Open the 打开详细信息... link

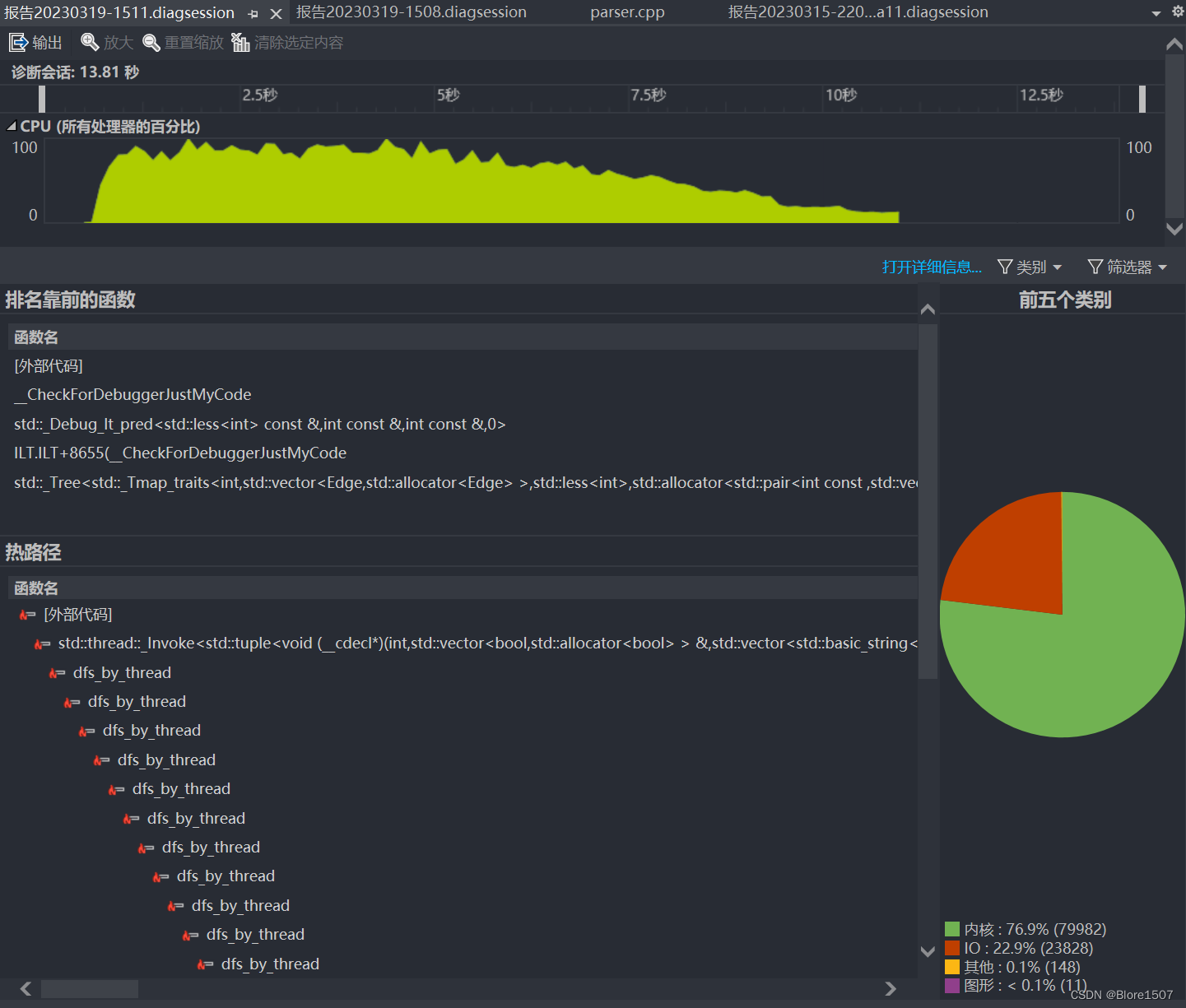pyautogui.click(x=932, y=267)
